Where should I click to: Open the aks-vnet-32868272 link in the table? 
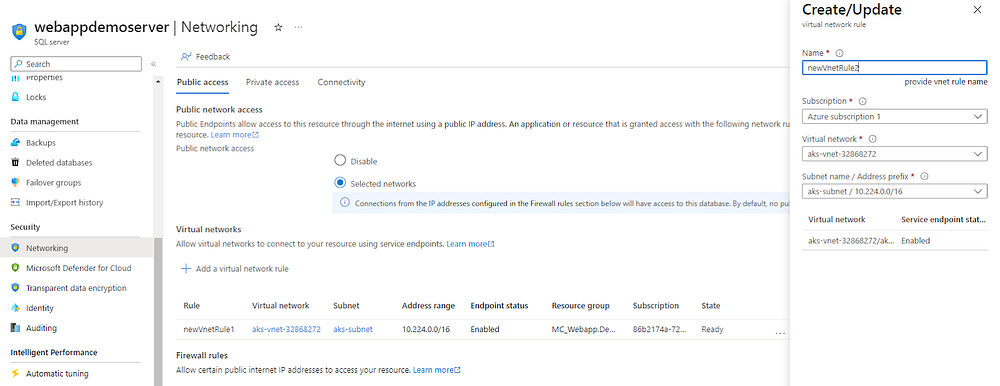click(x=286, y=329)
